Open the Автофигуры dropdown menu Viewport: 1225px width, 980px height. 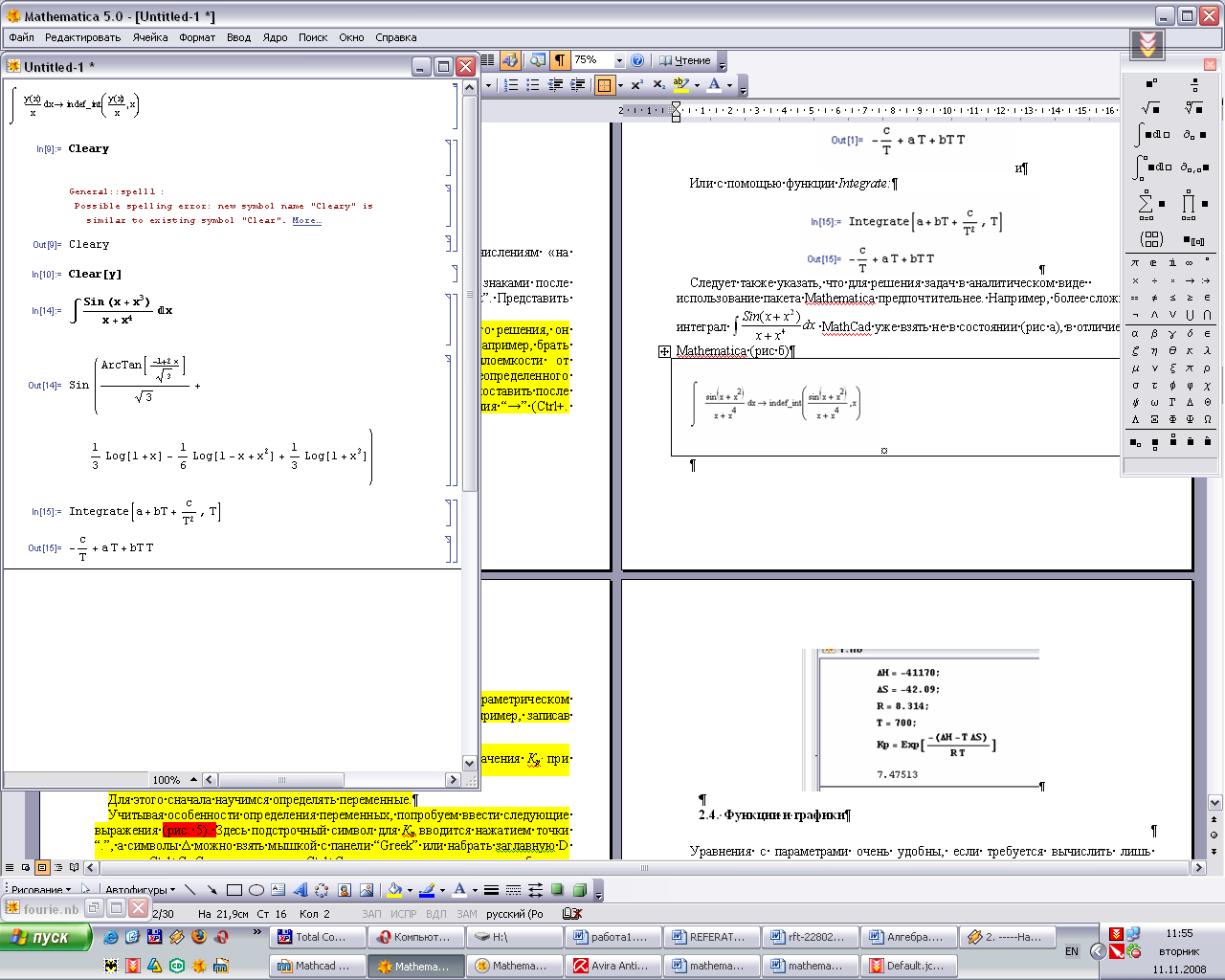[141, 890]
